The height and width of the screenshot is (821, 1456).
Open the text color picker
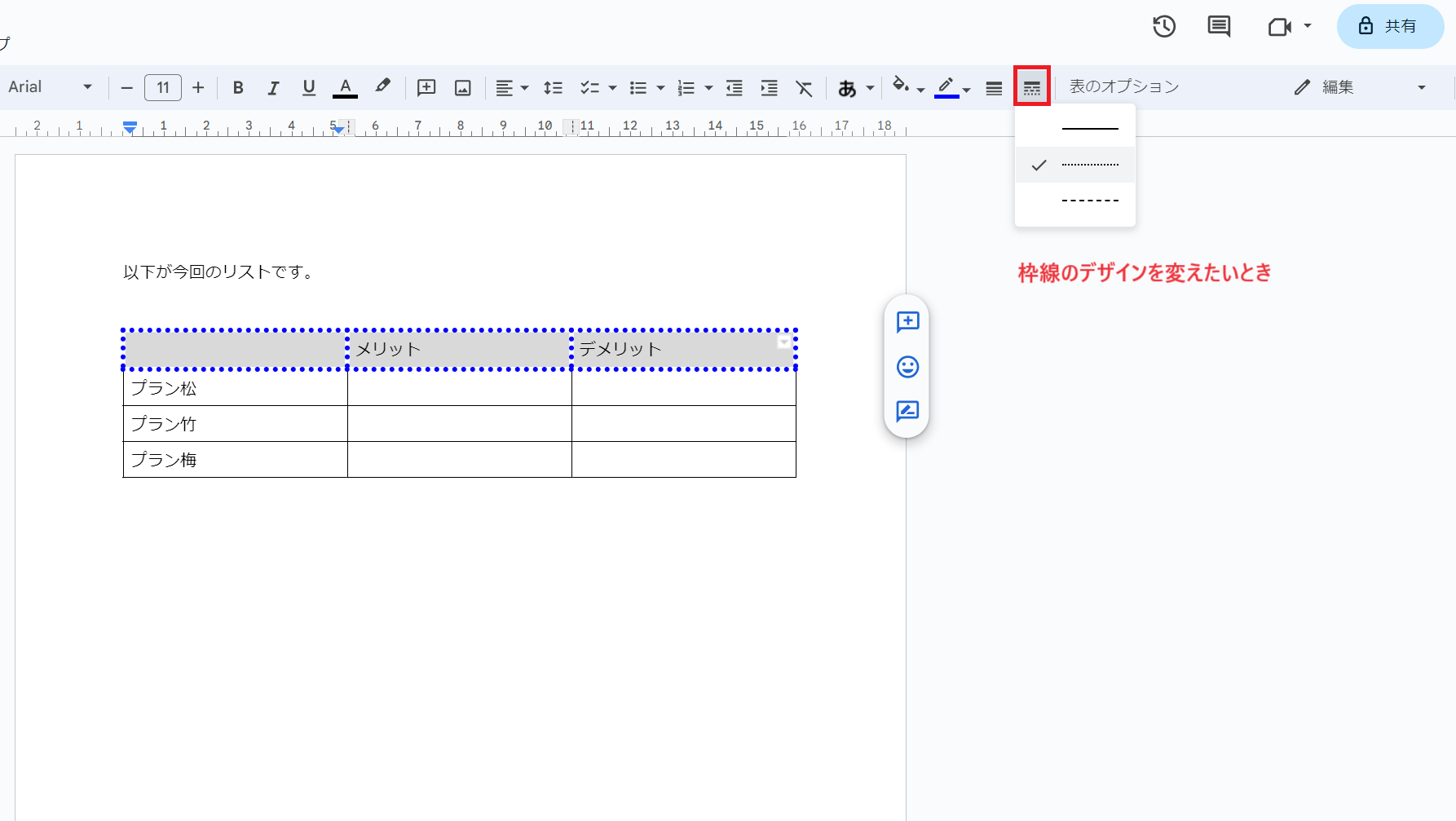pyautogui.click(x=345, y=88)
